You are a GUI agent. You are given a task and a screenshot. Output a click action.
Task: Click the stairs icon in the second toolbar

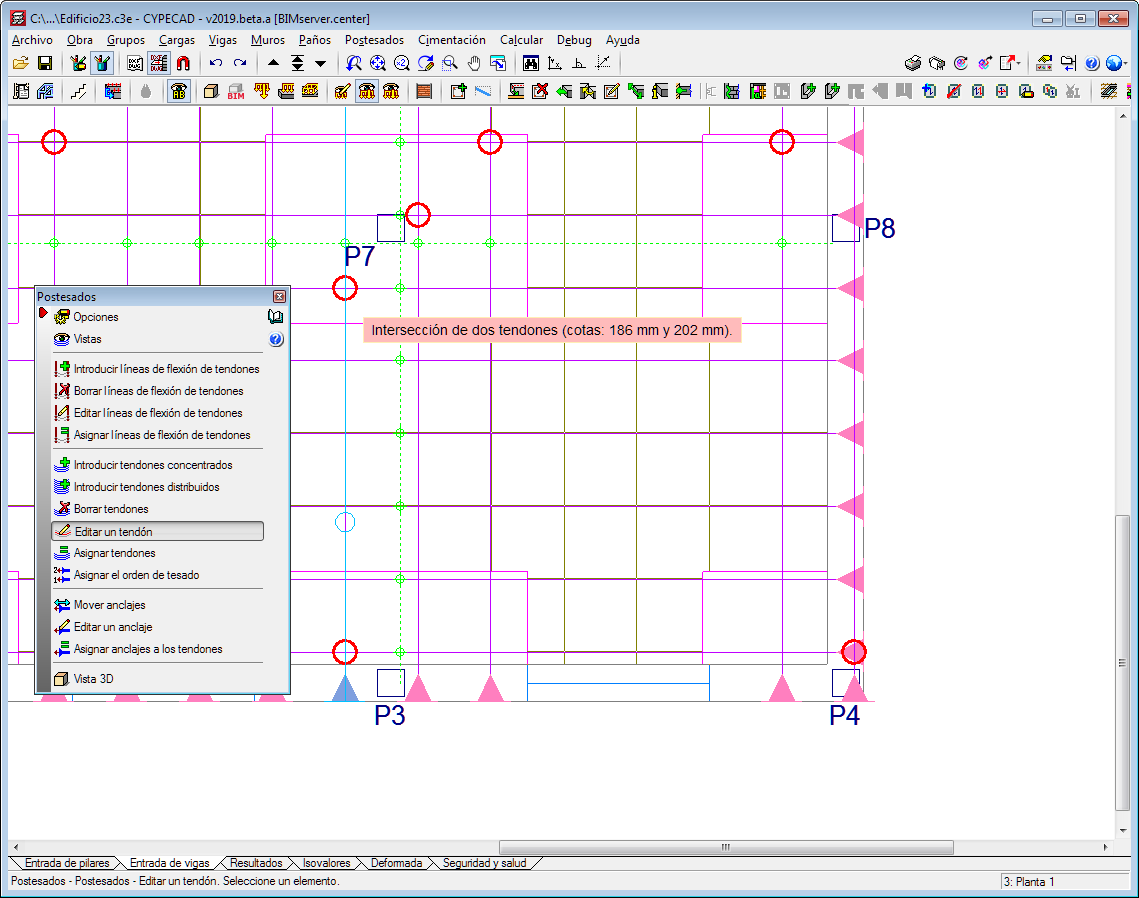(79, 91)
